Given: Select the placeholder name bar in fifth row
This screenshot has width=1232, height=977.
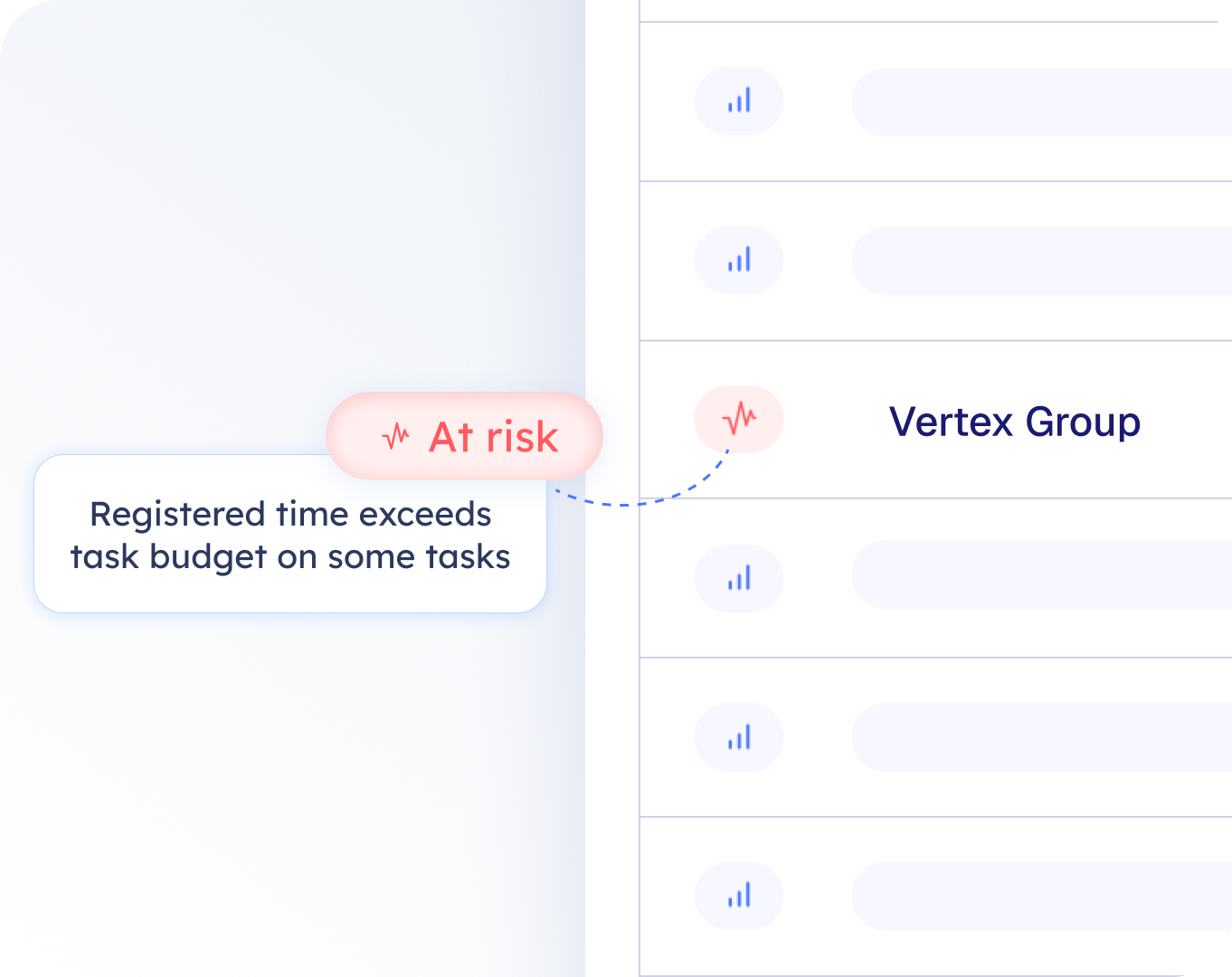Looking at the screenshot, I should click(x=1042, y=737).
